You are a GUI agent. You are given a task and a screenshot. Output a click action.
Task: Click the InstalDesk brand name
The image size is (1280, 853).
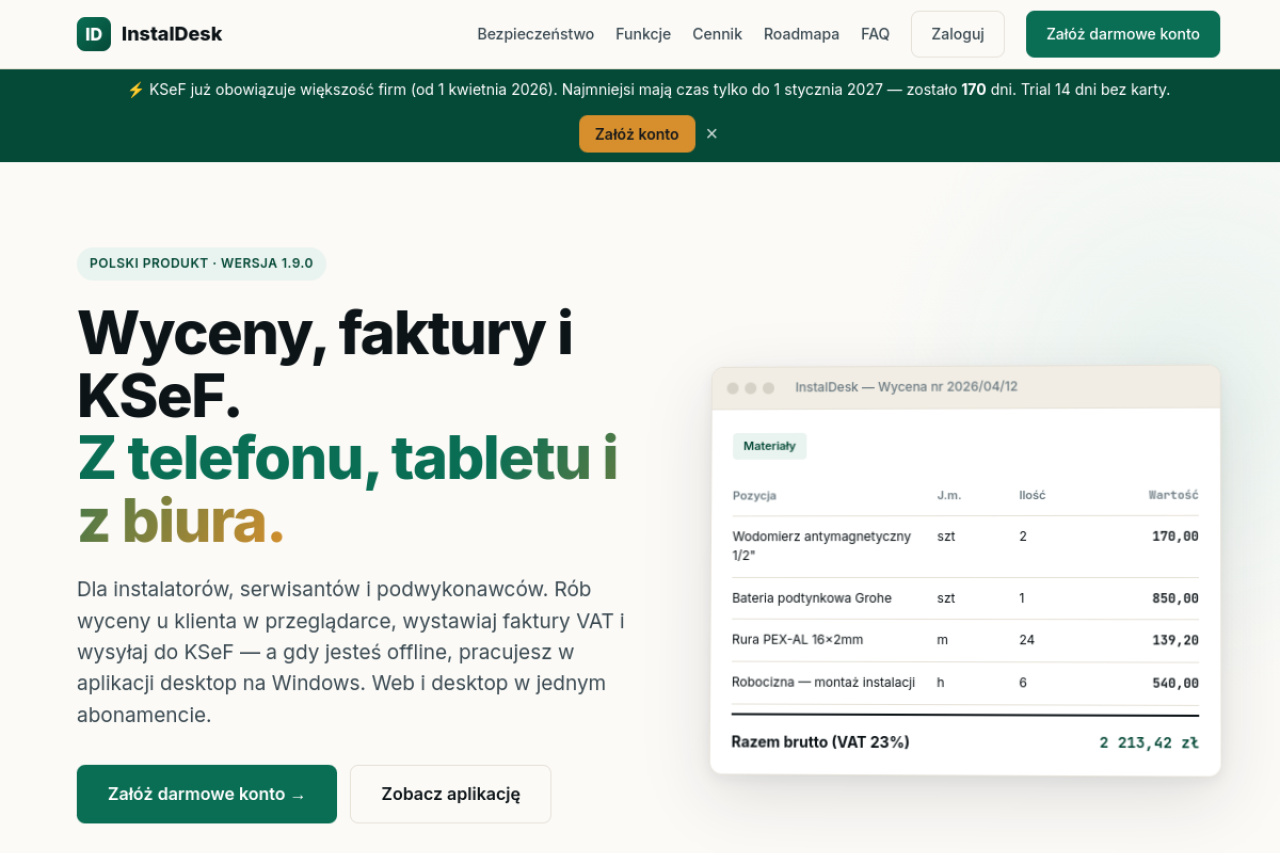pos(172,34)
